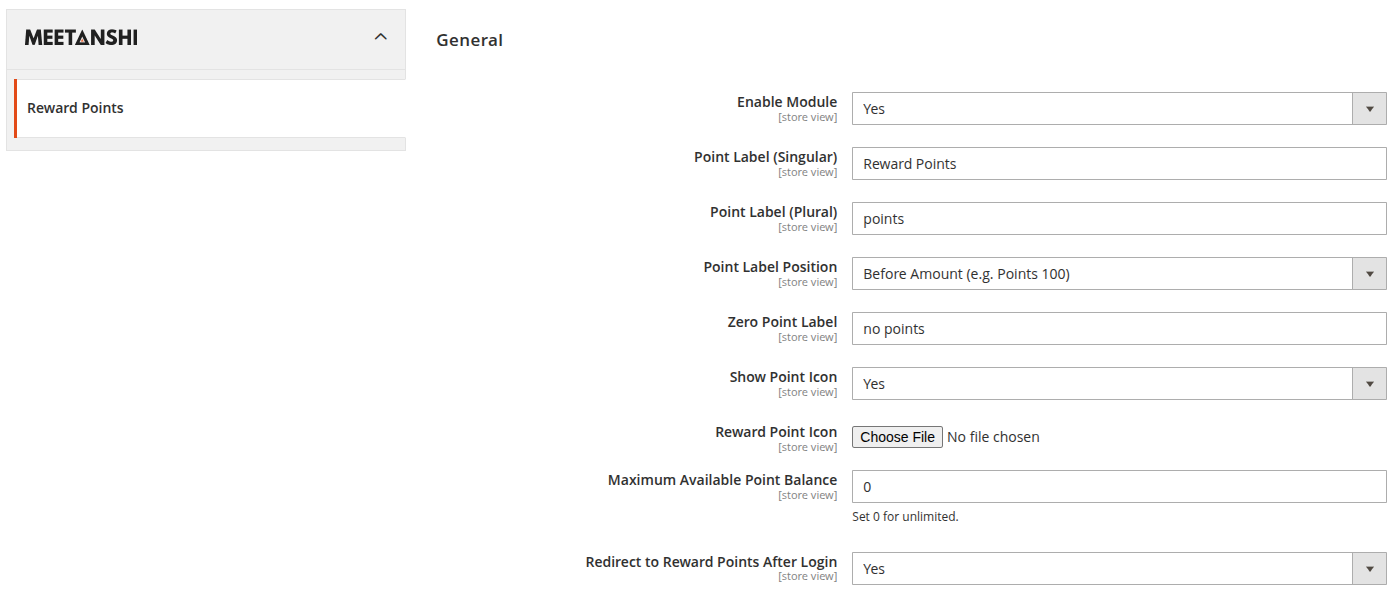The height and width of the screenshot is (603, 1397).
Task: Focus the Zero Point Label field
Action: tap(1119, 329)
